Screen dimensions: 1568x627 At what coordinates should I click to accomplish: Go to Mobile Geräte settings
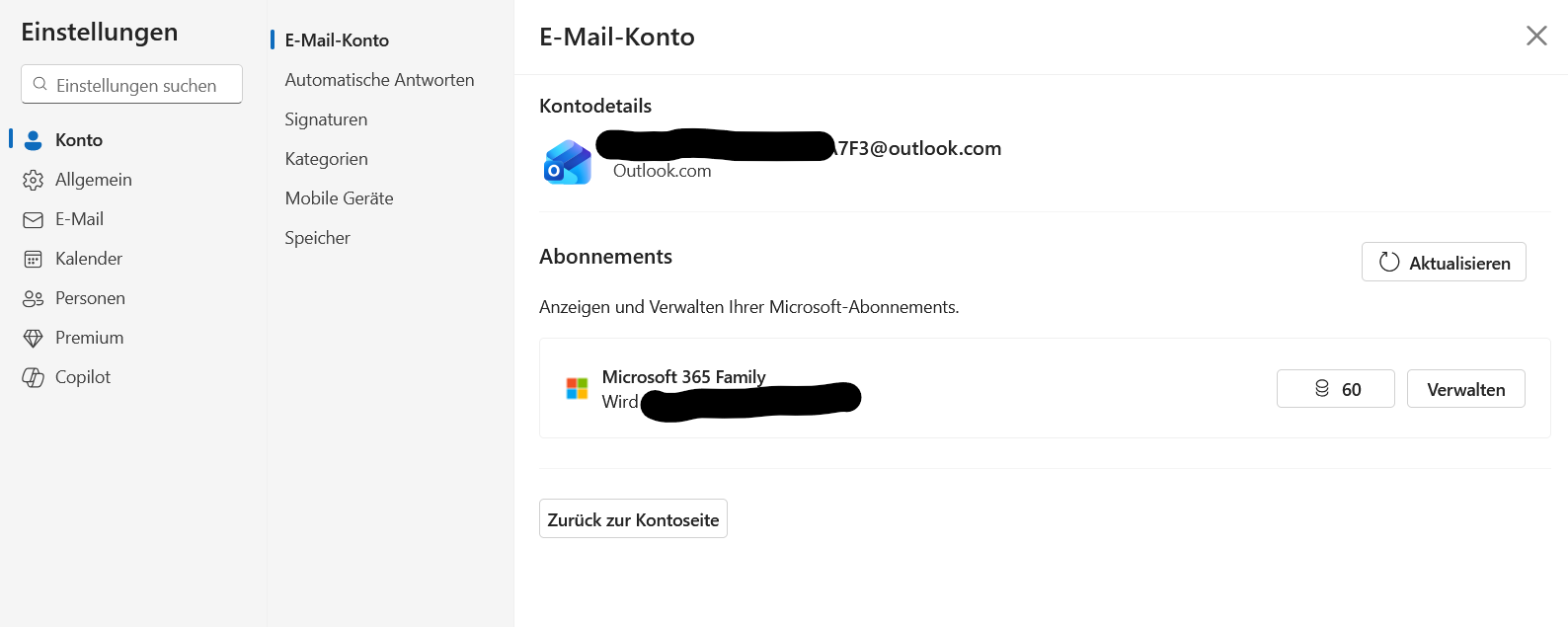click(x=339, y=198)
